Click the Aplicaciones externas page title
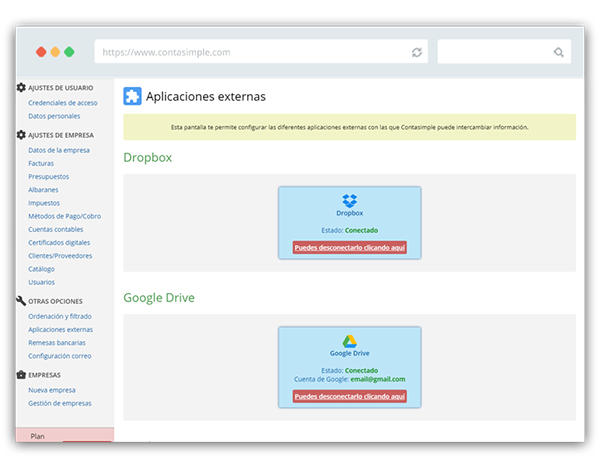600x470 pixels. pos(206,96)
